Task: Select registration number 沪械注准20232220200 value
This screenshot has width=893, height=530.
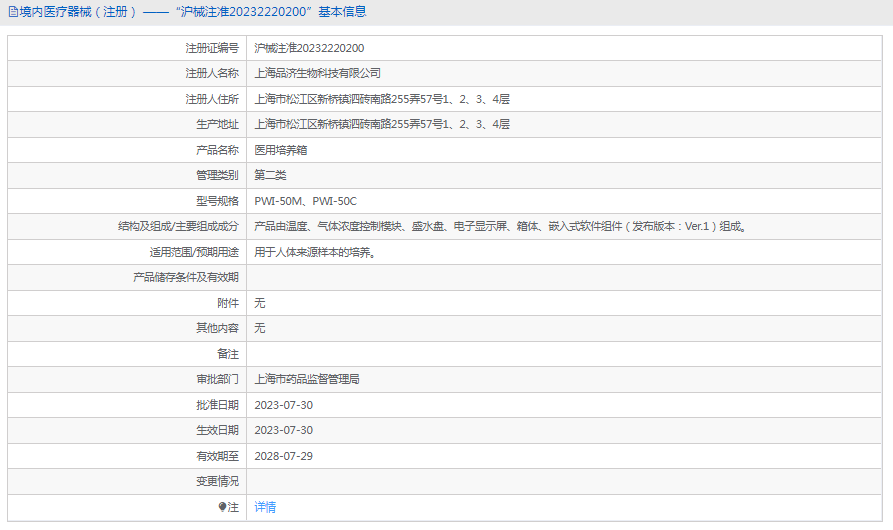Action: 309,48
